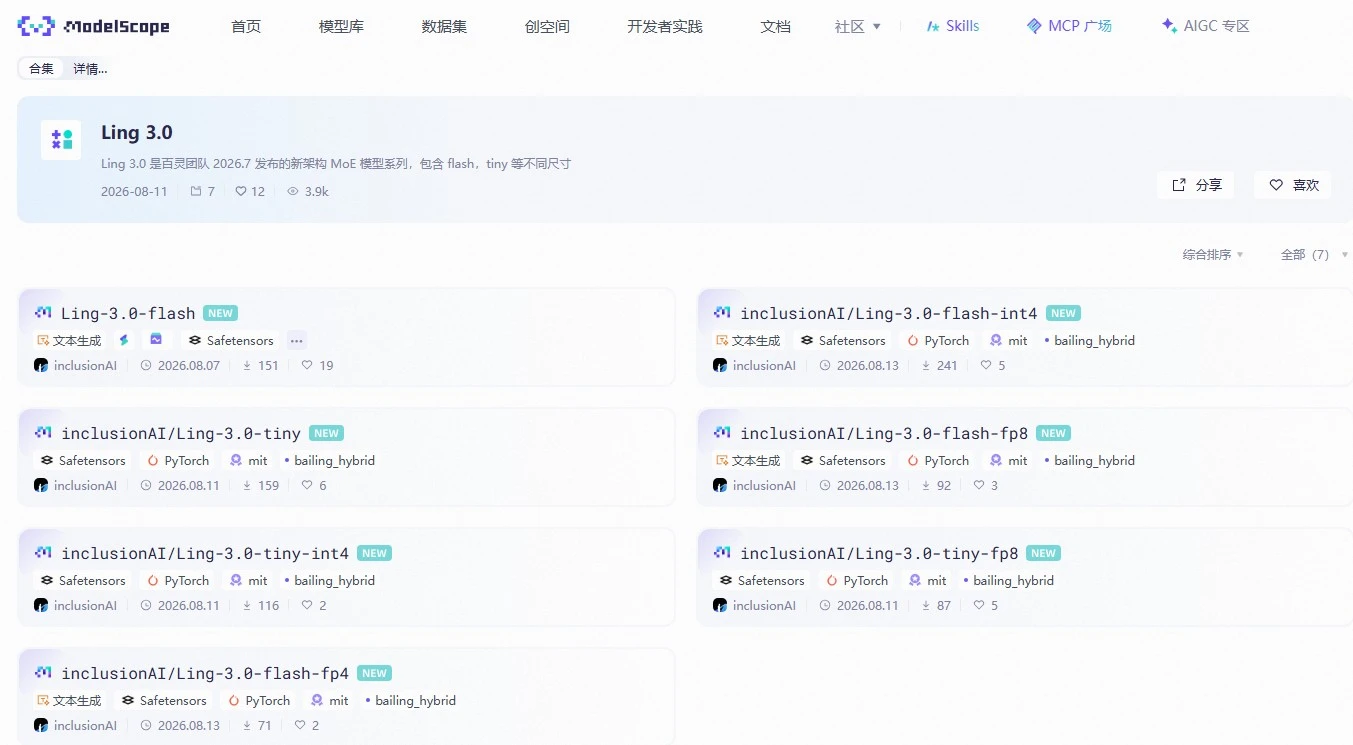The width and height of the screenshot is (1353, 745).
Task: Expand more tags via the ellipsis on Ling-3.0-flash
Action: click(296, 340)
